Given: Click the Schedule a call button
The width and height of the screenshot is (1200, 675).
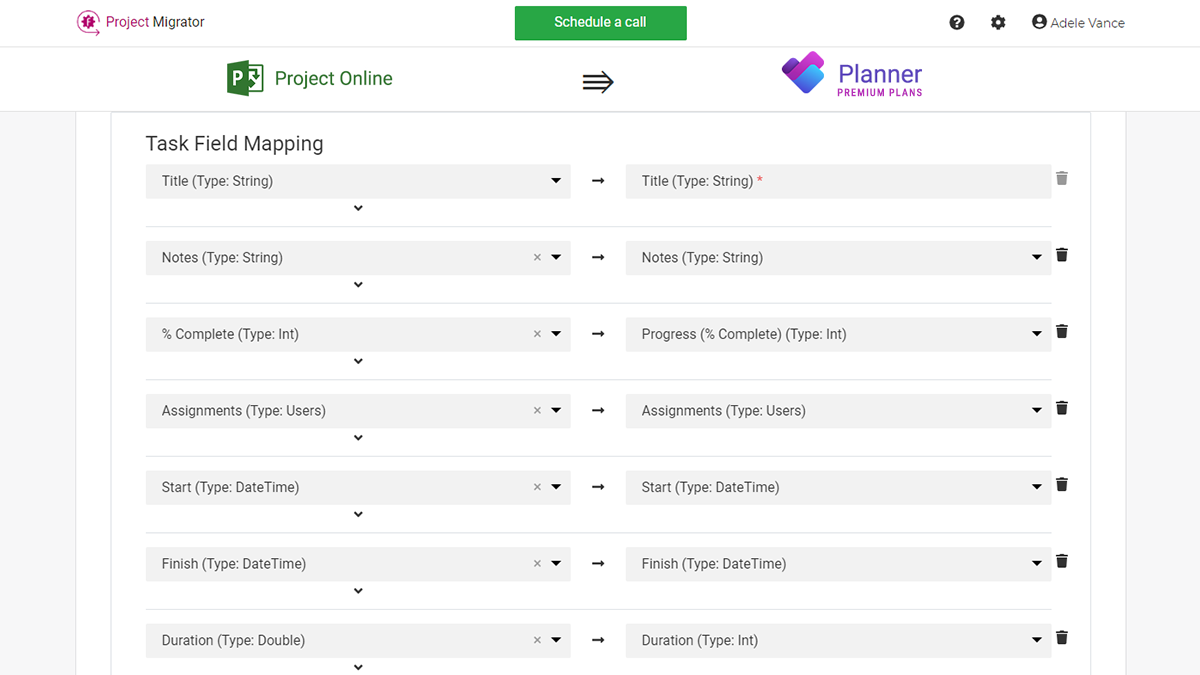Looking at the screenshot, I should coord(601,22).
